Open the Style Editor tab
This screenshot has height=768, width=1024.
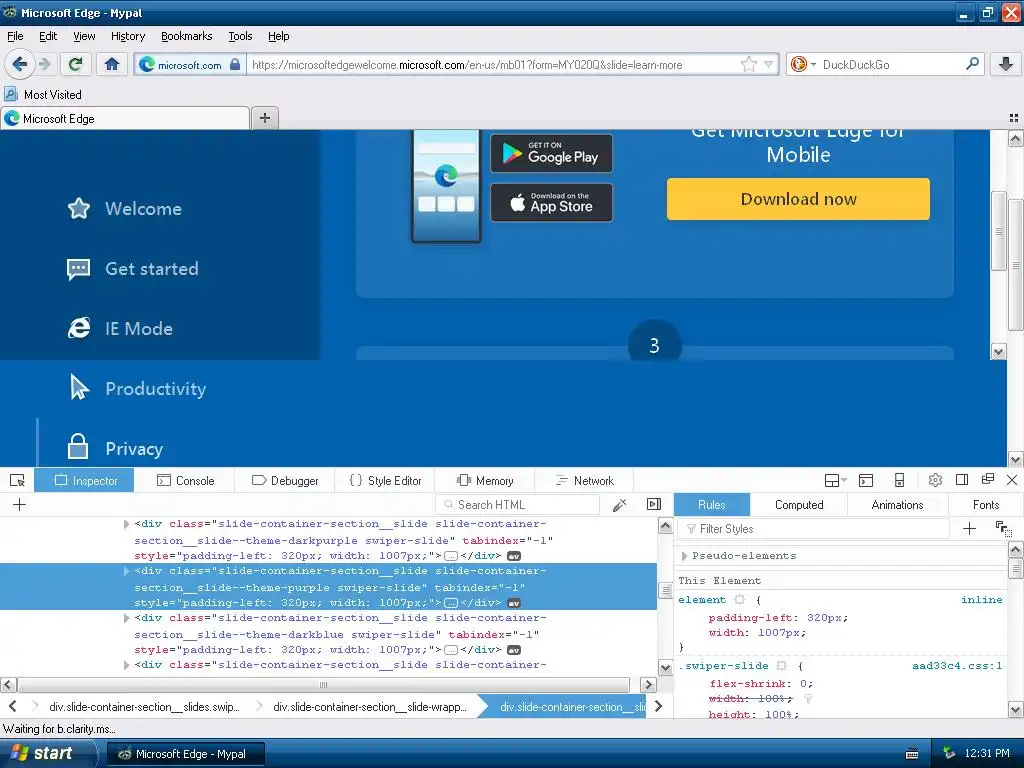385,481
